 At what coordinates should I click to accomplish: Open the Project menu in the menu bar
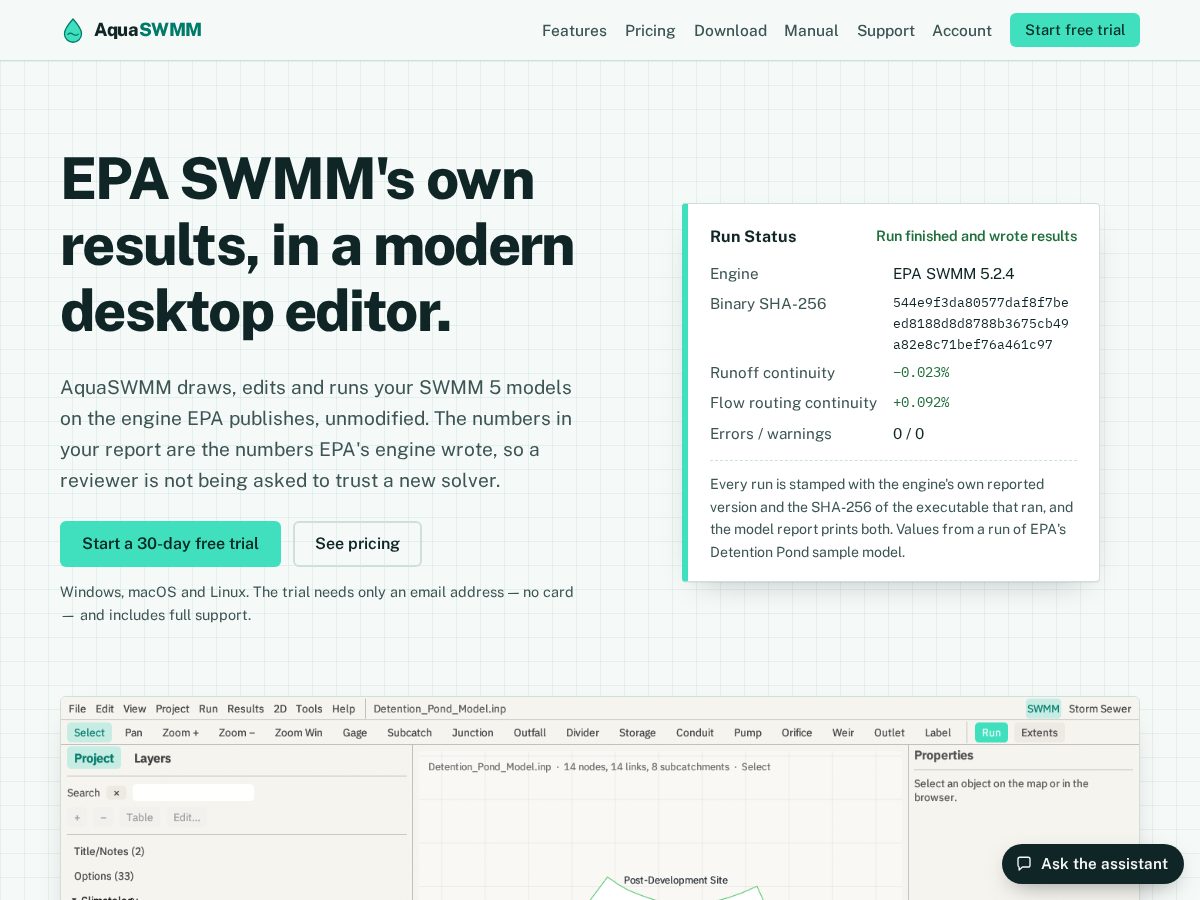click(x=172, y=709)
